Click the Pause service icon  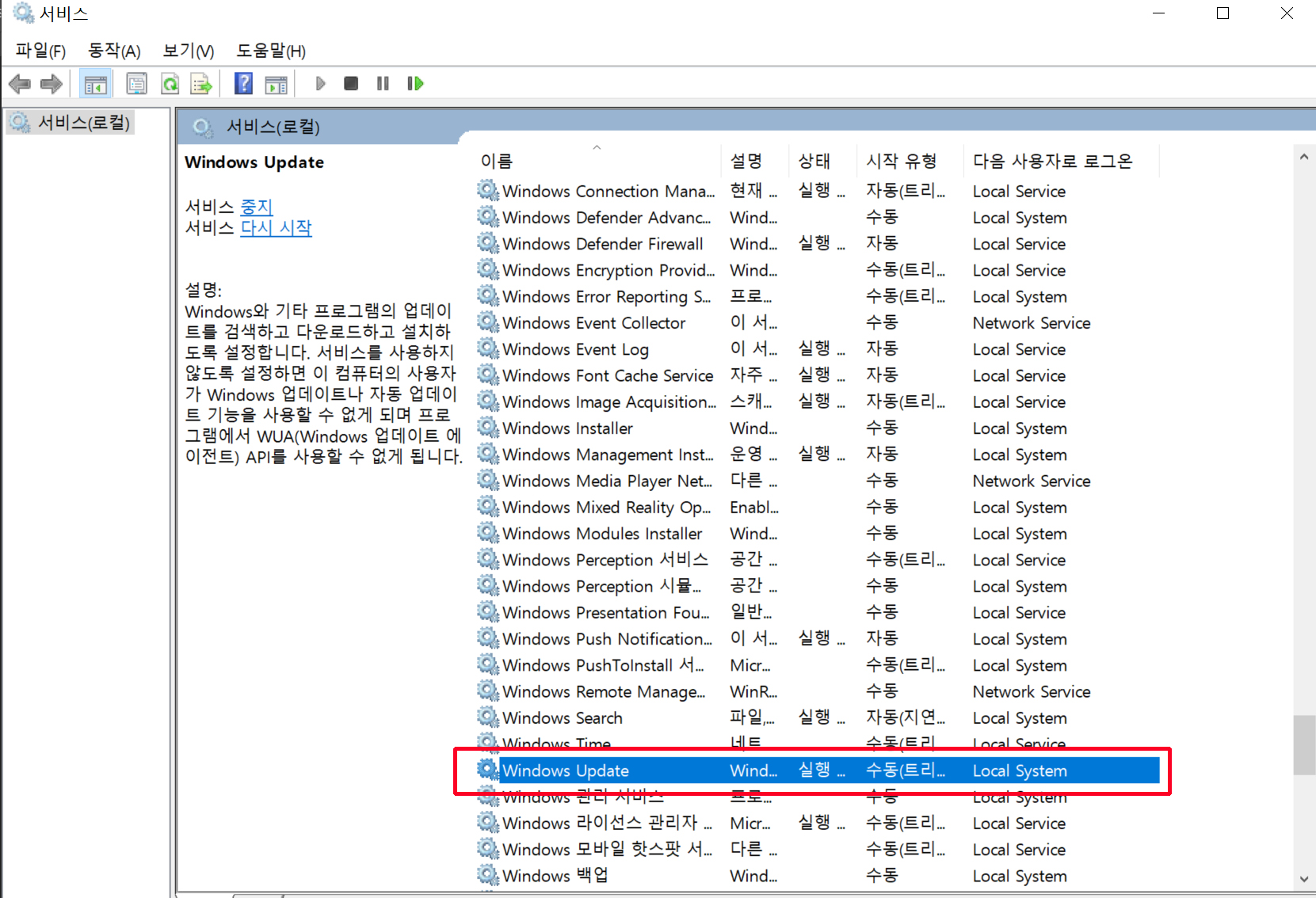pos(383,83)
